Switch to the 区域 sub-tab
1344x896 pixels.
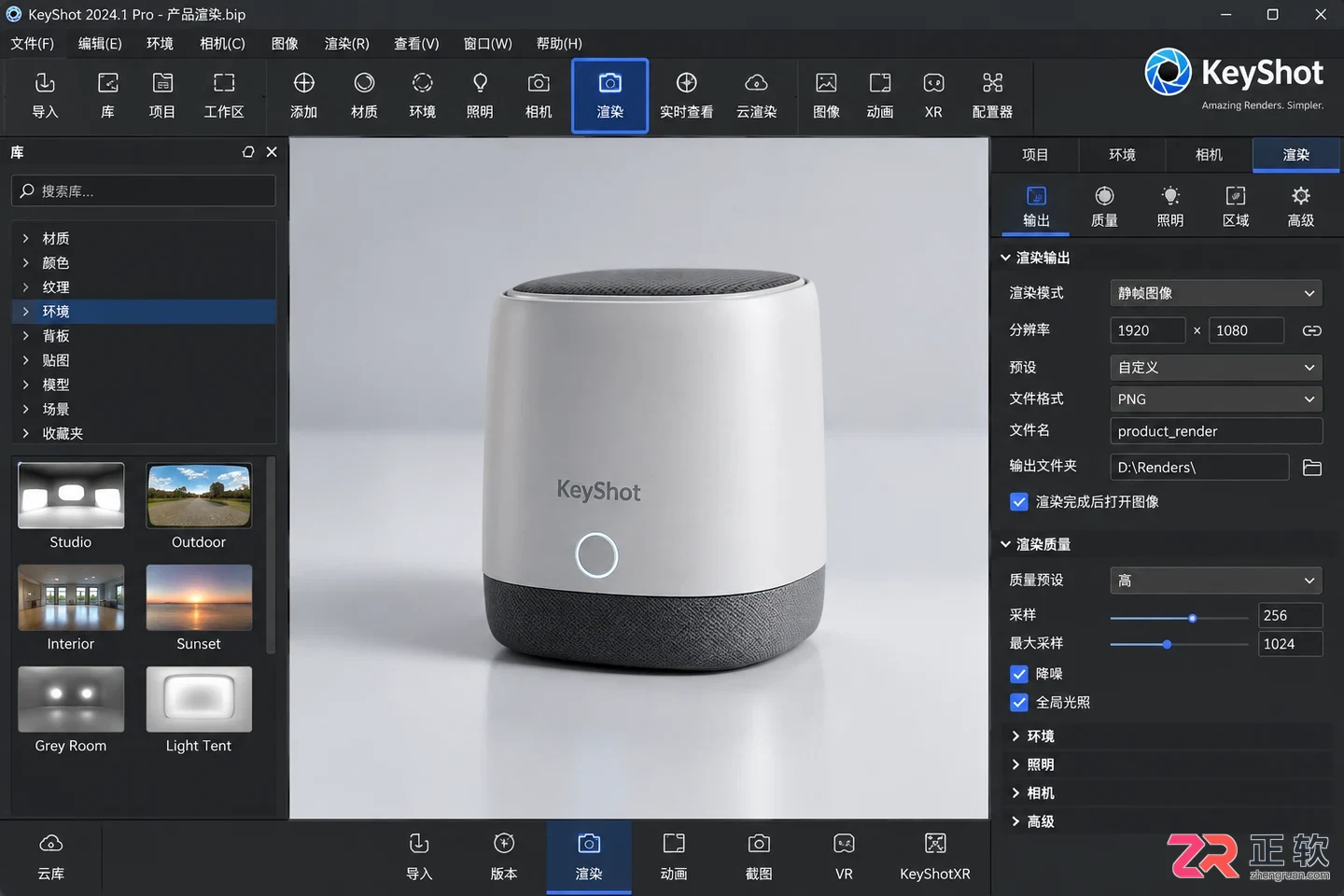1236,206
